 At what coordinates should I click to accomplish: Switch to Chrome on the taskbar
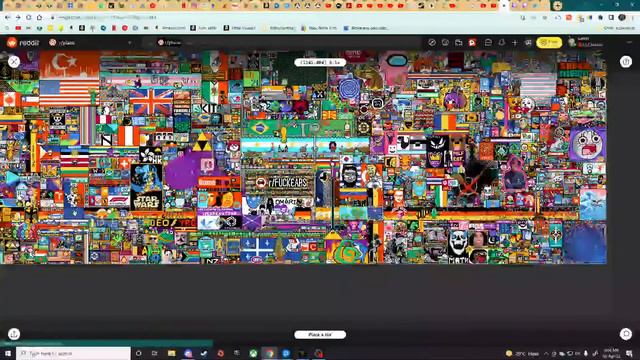tap(270, 353)
